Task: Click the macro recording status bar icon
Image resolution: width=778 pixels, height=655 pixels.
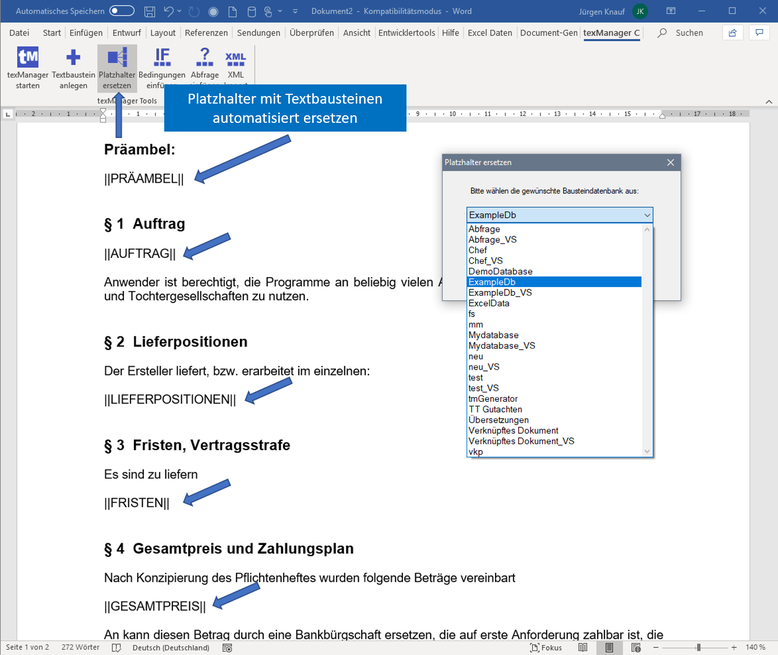Action: click(x=227, y=648)
